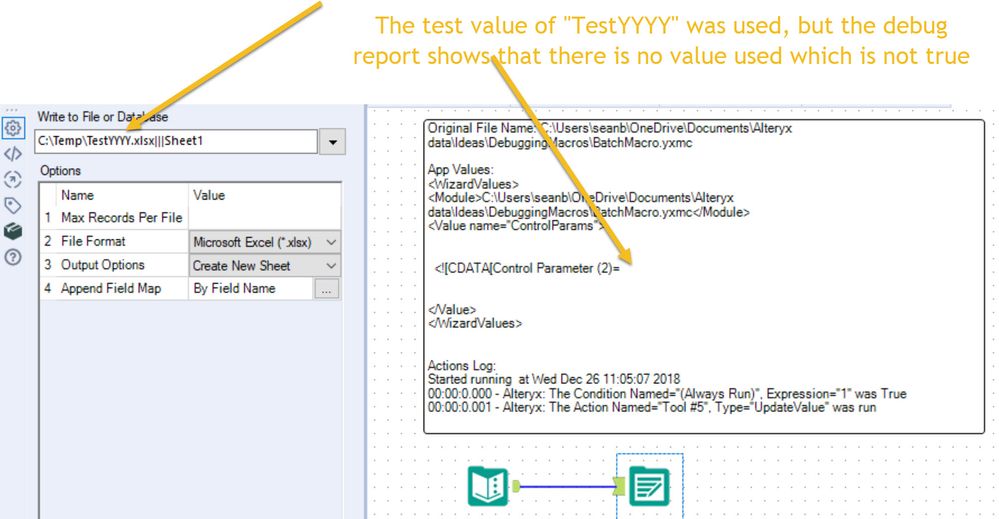The width and height of the screenshot is (999, 519).
Task: Select the blue connection line between tools
Action: pos(566,487)
